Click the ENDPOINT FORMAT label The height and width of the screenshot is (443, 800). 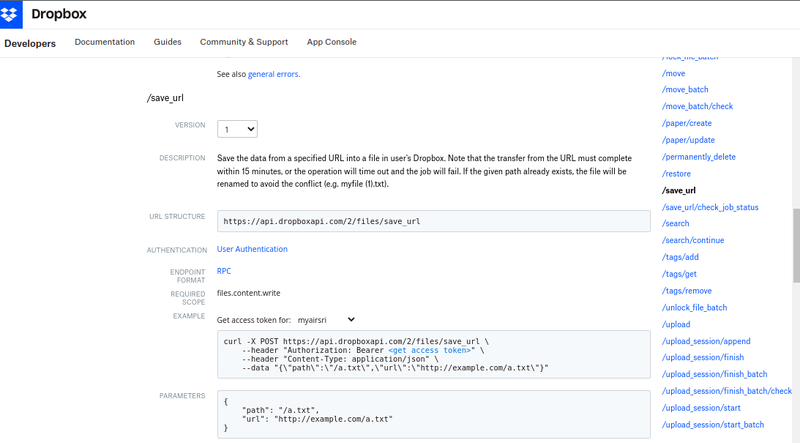click(x=188, y=276)
